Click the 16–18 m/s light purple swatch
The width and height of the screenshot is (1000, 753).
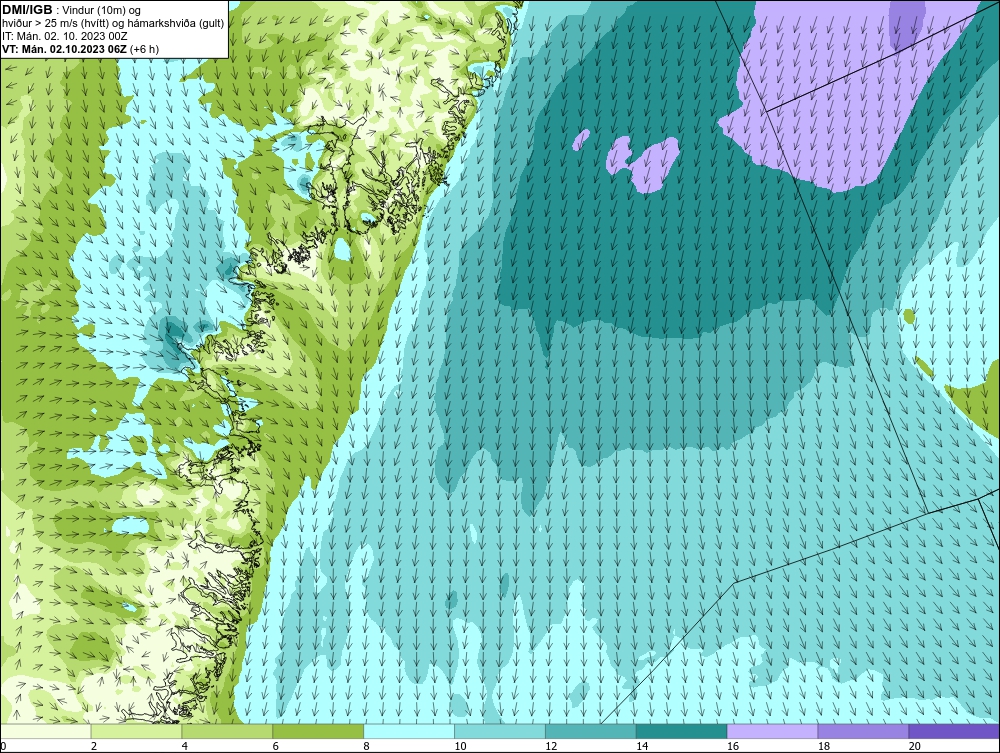772,731
